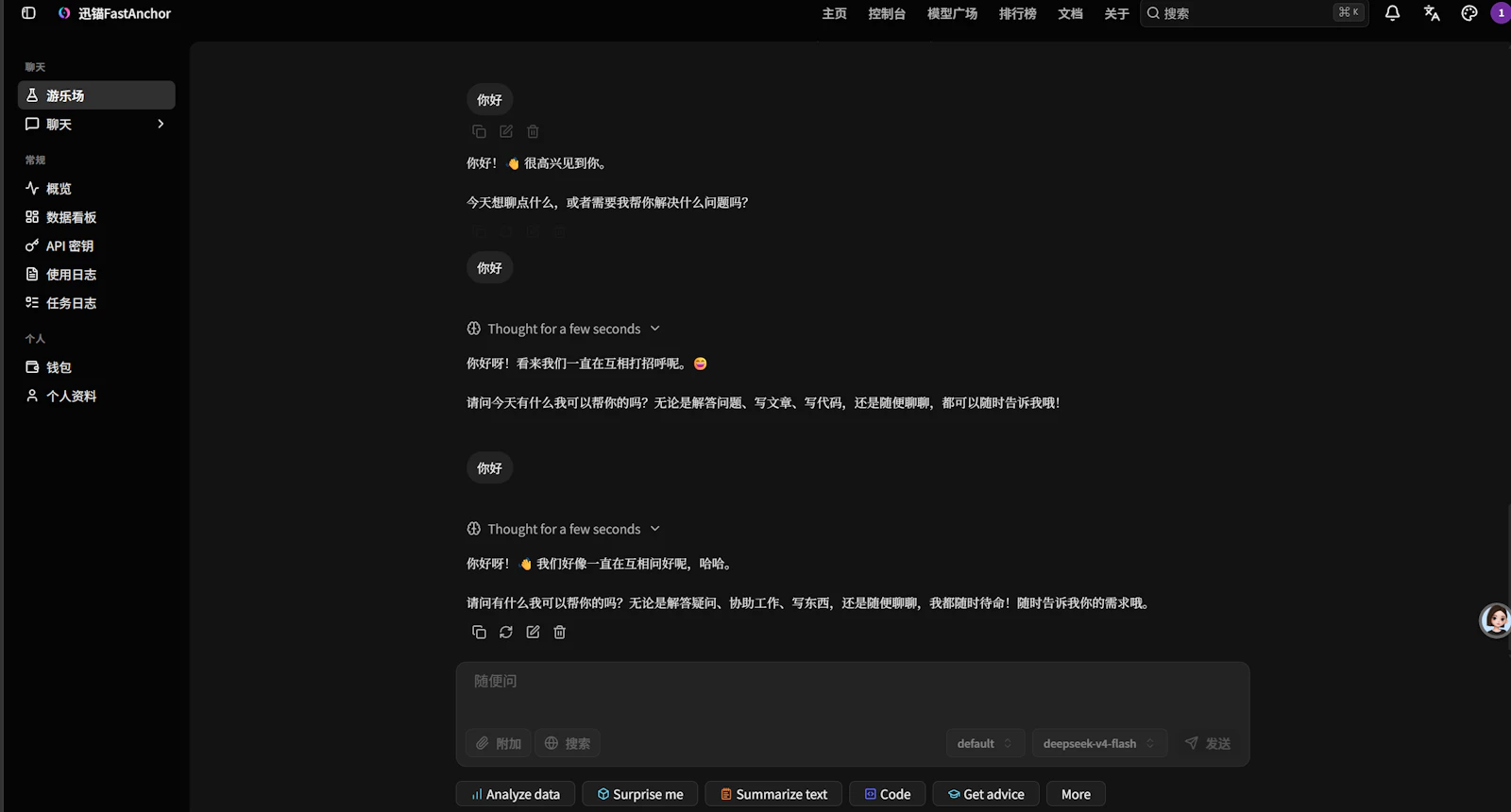Open the theme palette icon
This screenshot has width=1511, height=812.
point(1469,13)
